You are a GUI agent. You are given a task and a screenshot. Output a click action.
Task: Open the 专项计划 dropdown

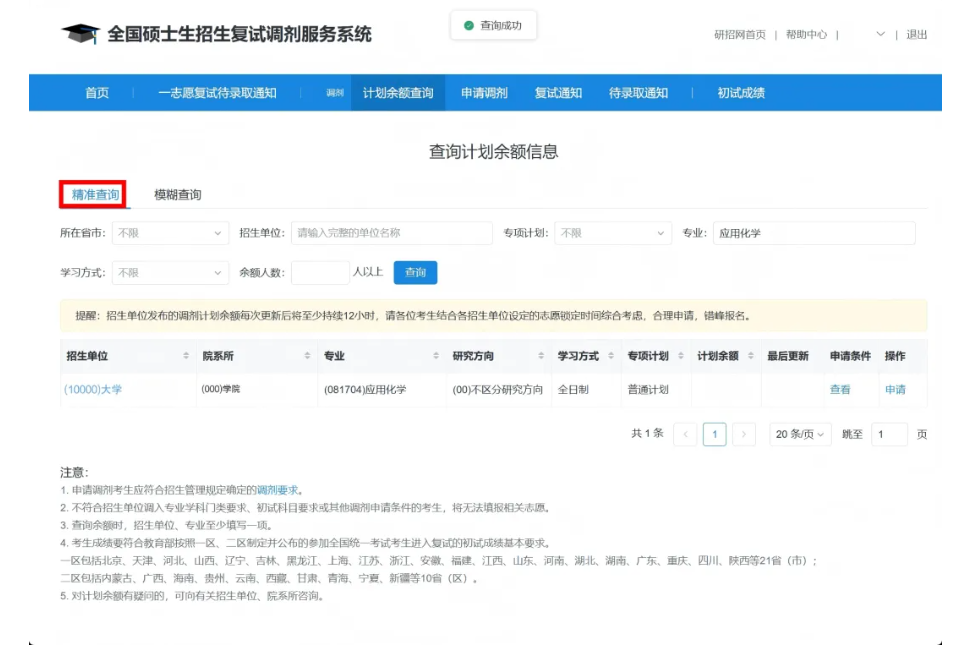[x=614, y=232]
